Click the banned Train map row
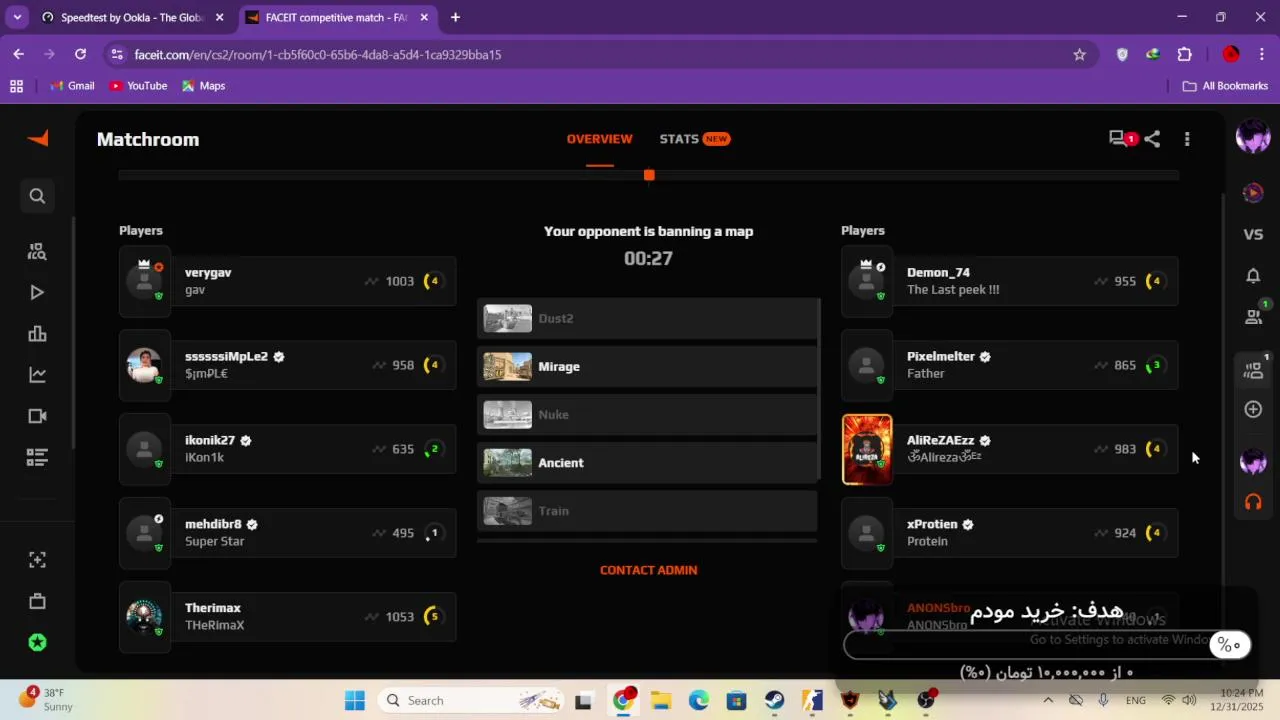 coord(648,511)
